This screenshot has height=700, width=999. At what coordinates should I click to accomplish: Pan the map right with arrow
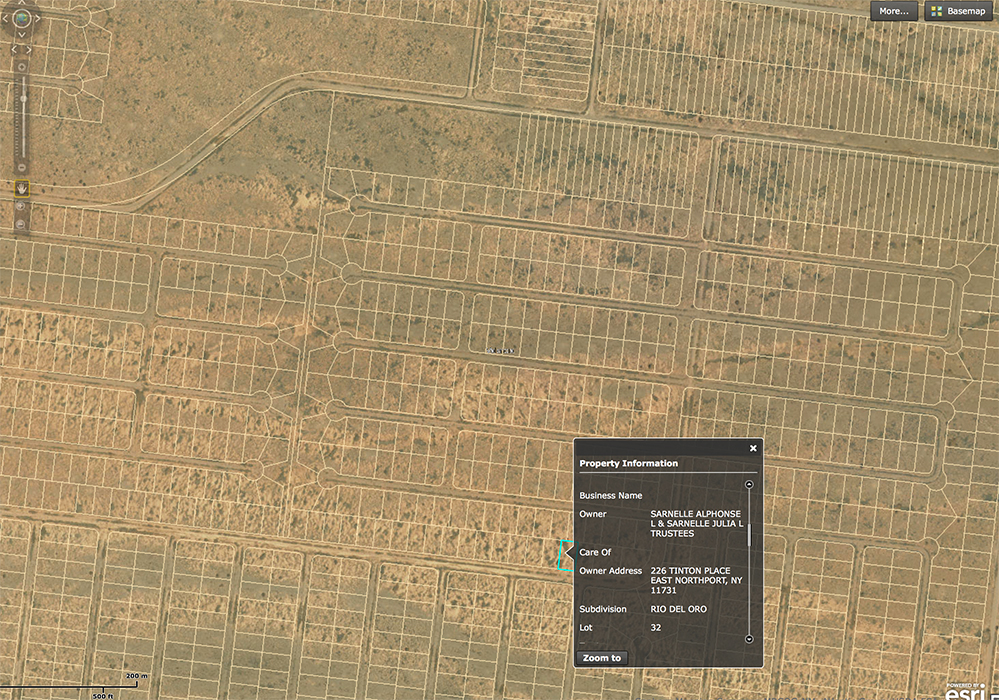coord(38,18)
